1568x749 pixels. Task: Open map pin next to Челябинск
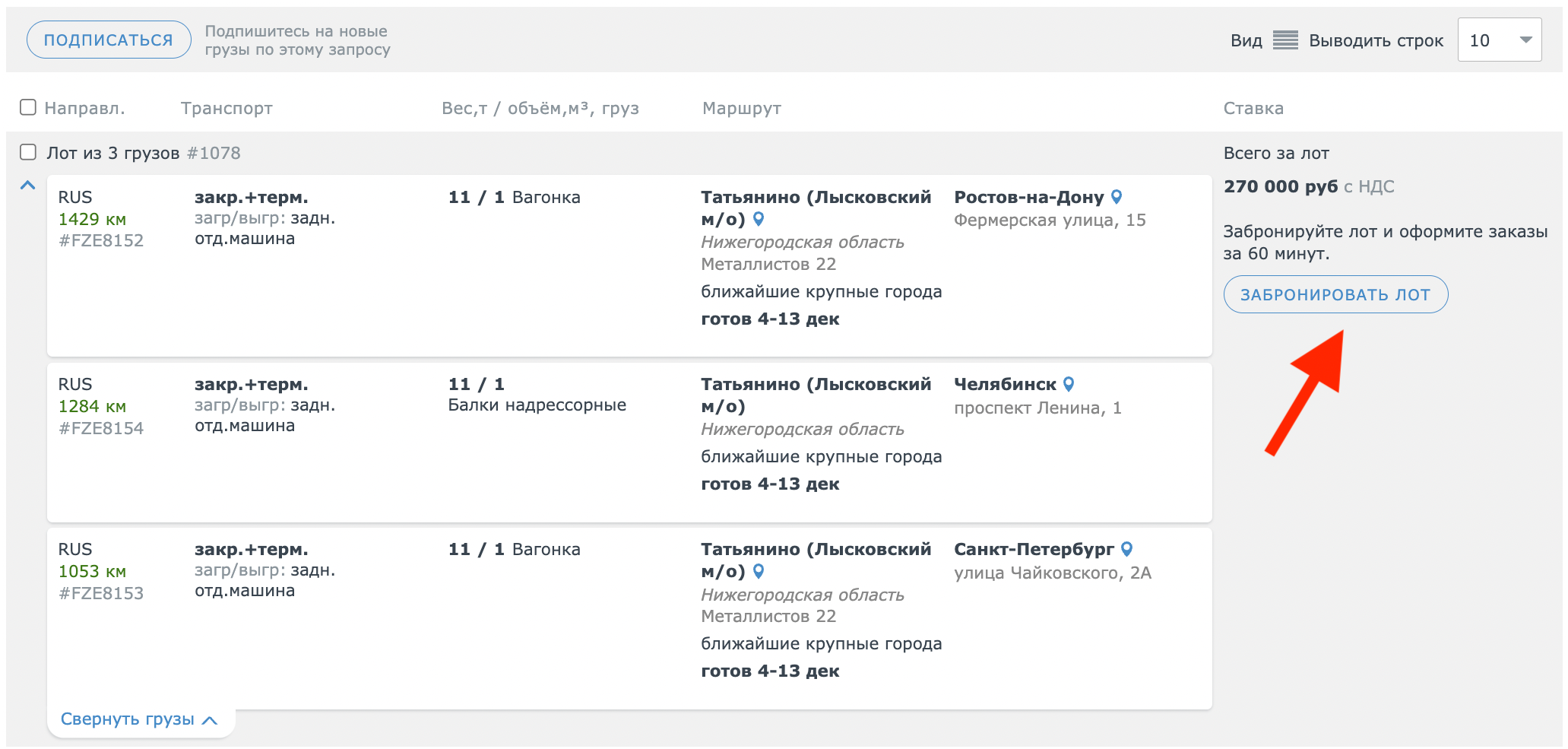click(x=1069, y=384)
